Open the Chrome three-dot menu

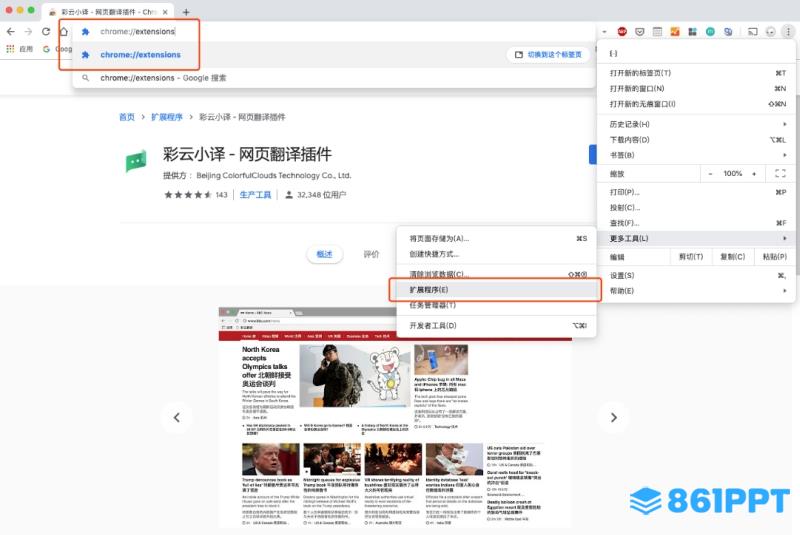(x=788, y=32)
